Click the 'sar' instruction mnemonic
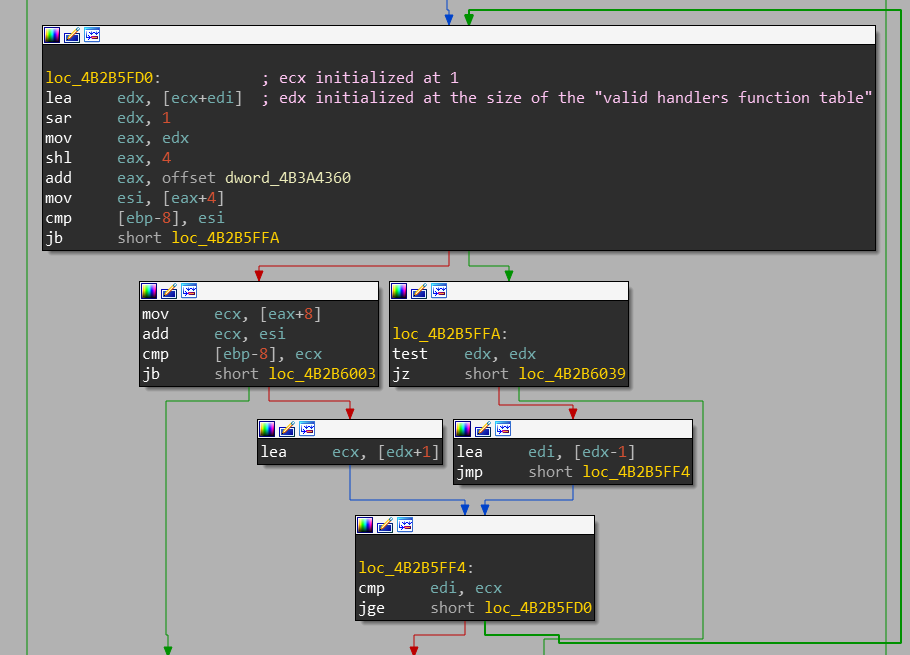Image resolution: width=910 pixels, height=655 pixels. click(x=58, y=118)
